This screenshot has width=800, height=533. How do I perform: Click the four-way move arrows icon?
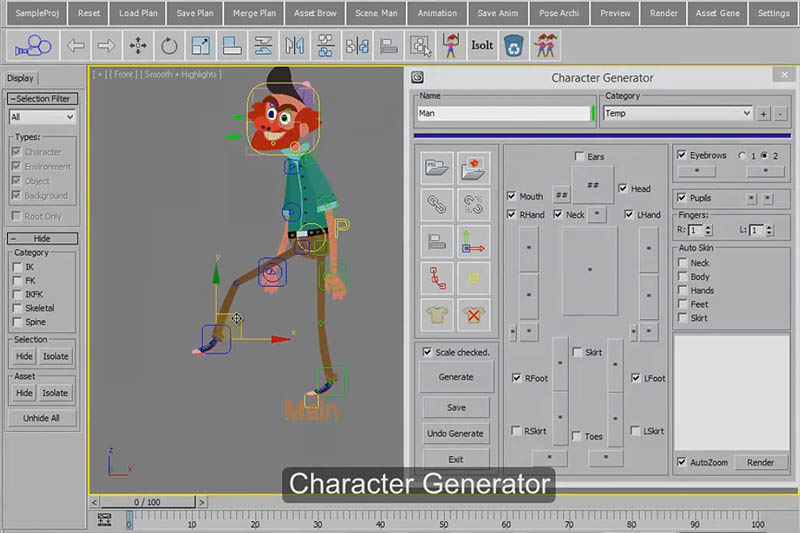pyautogui.click(x=137, y=45)
